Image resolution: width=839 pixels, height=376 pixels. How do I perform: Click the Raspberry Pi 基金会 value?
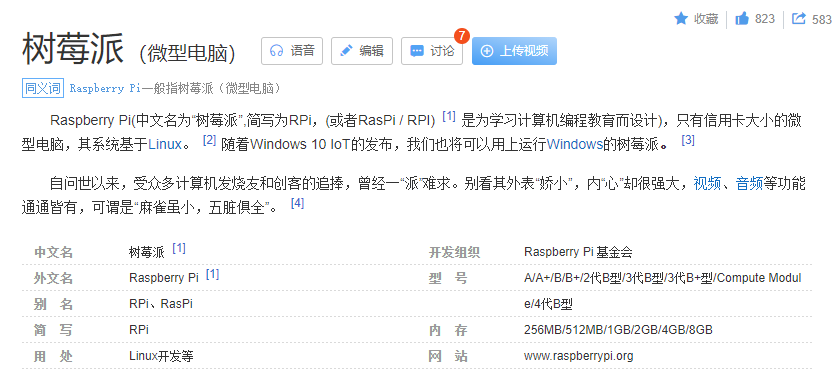pos(578,252)
